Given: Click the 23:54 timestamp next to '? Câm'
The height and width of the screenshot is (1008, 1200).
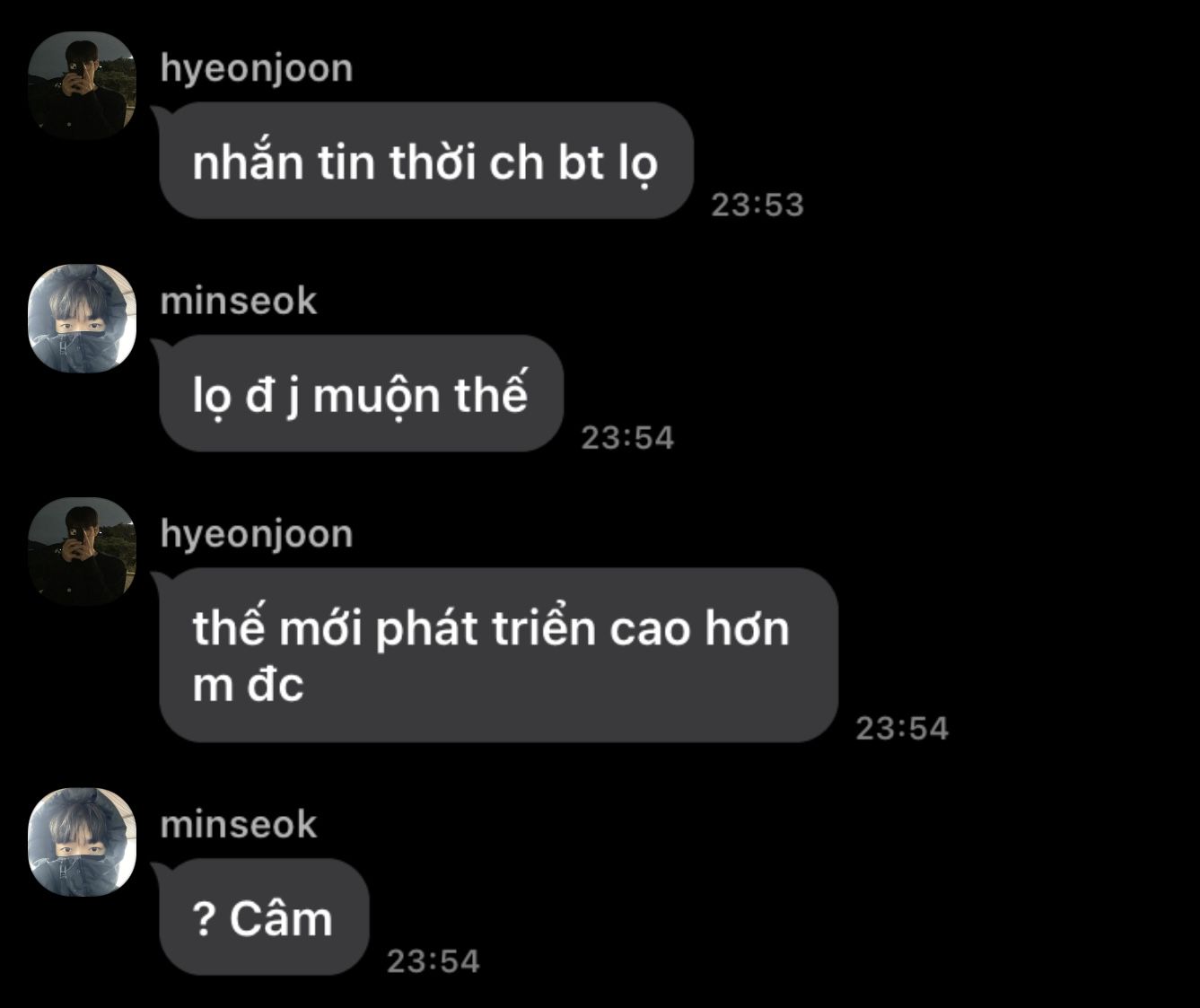Looking at the screenshot, I should pos(434,961).
